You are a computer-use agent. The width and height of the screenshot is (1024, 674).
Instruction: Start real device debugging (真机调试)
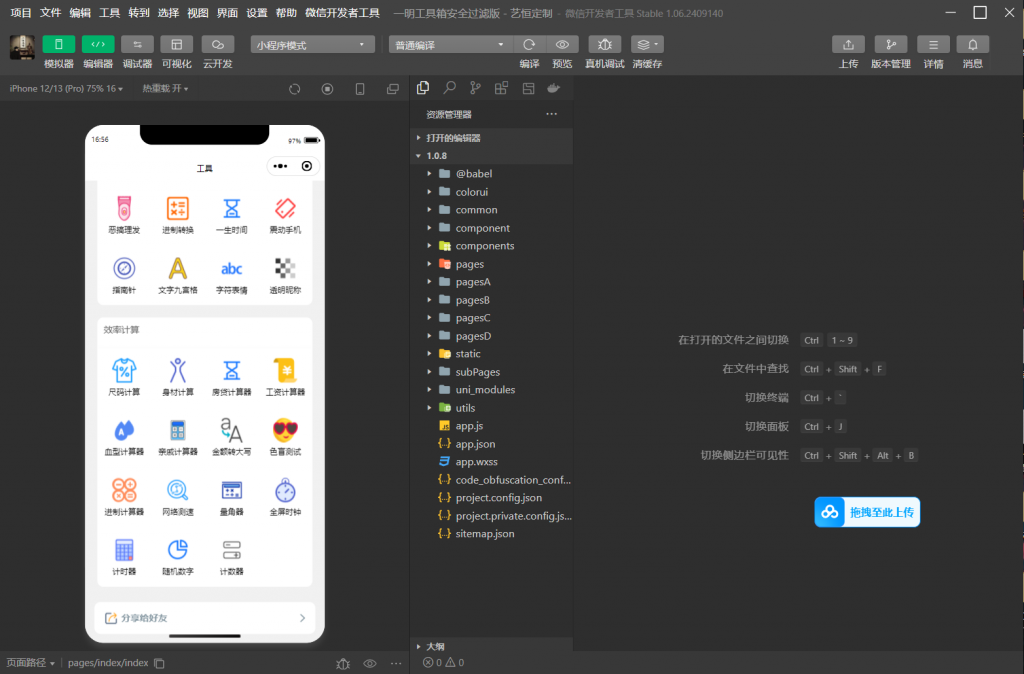pyautogui.click(x=605, y=44)
